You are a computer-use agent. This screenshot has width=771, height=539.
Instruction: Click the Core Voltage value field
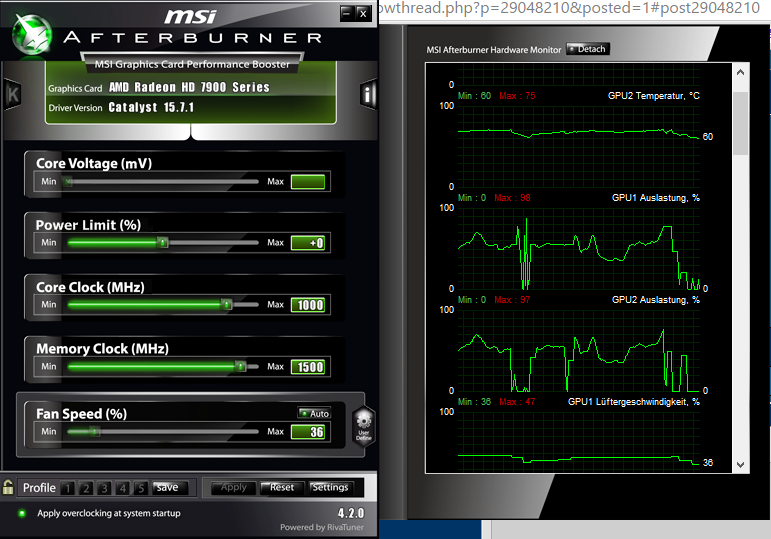pos(308,182)
